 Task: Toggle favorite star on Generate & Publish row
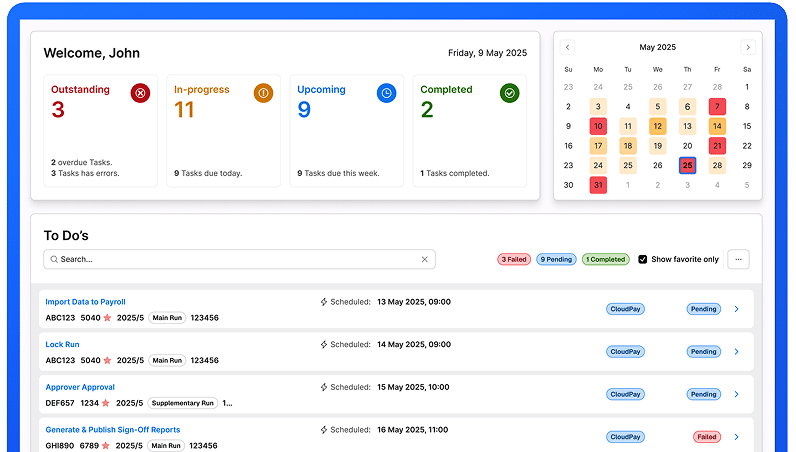click(x=106, y=446)
